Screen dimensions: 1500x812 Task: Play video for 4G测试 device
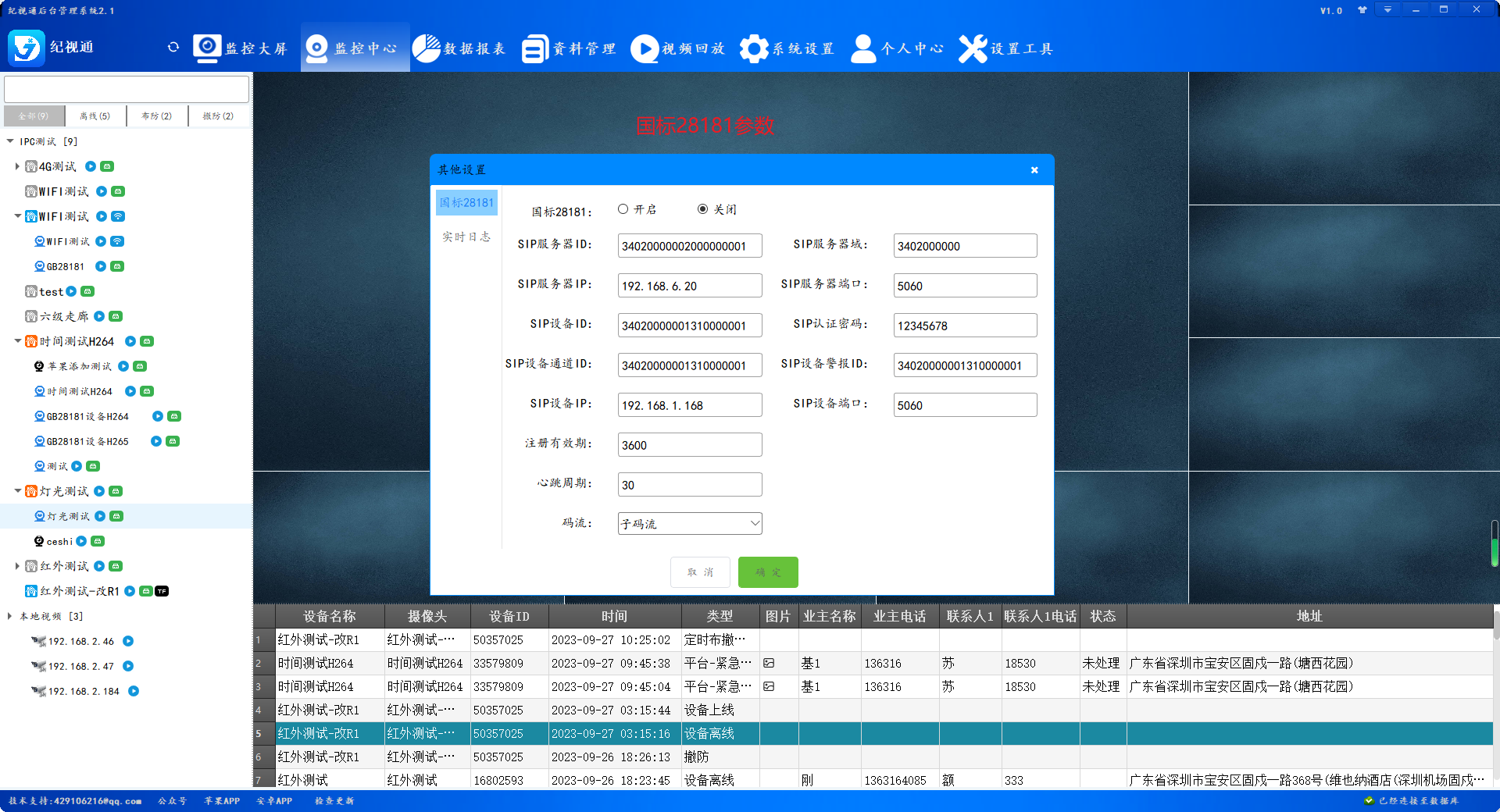(x=91, y=166)
